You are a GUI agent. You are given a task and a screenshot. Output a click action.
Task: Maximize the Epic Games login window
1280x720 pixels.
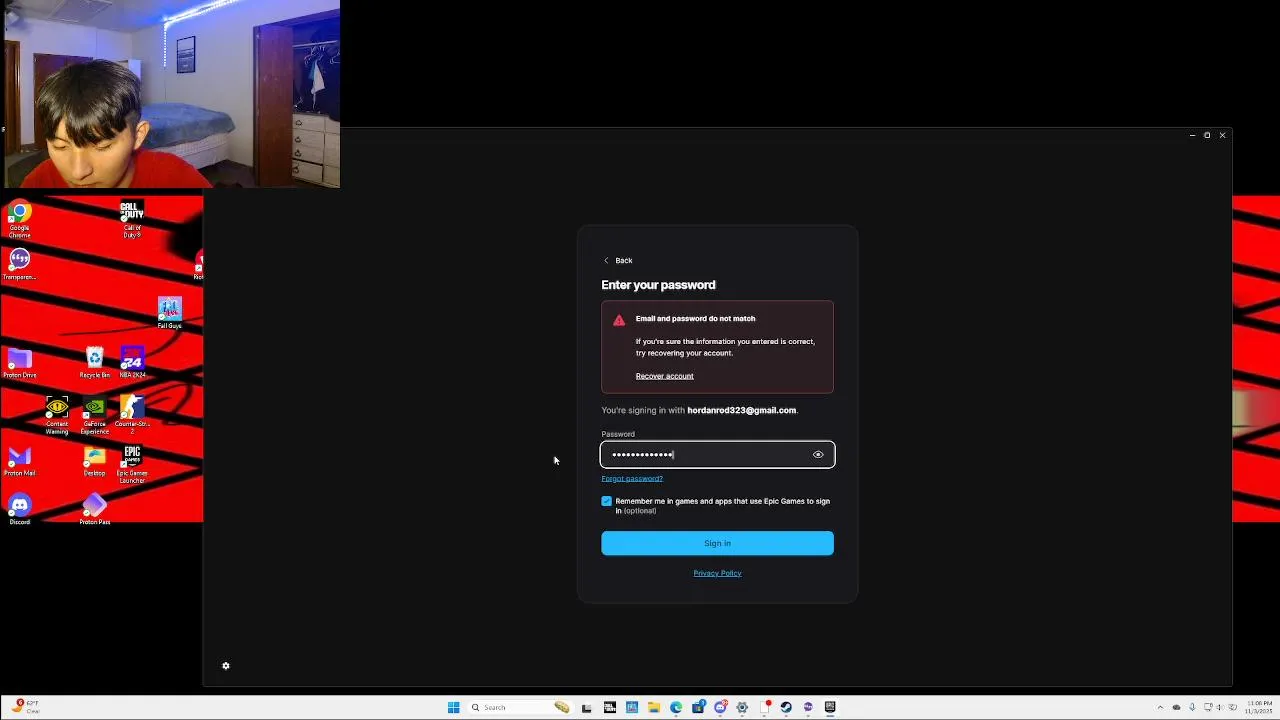click(x=1207, y=135)
